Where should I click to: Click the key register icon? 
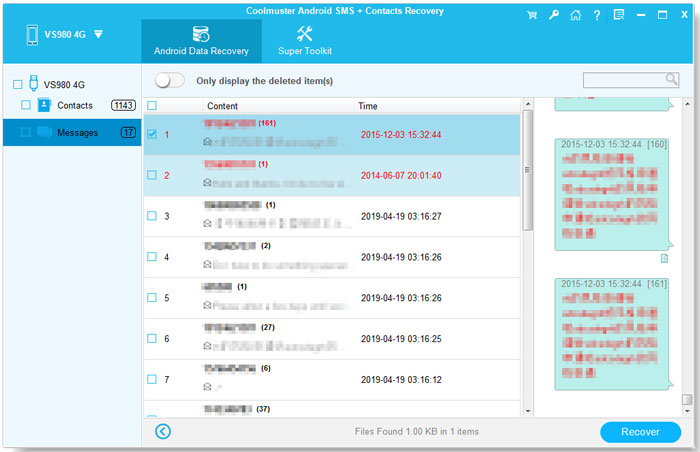[x=554, y=15]
